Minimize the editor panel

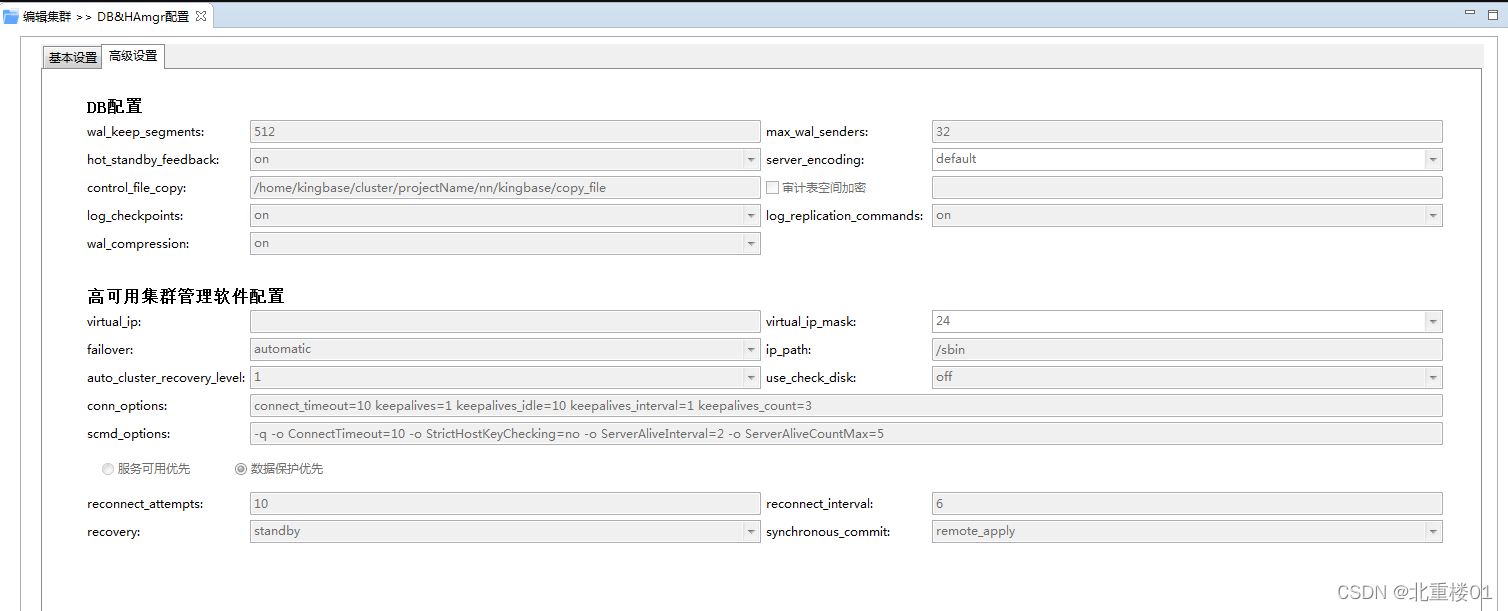tap(1469, 14)
